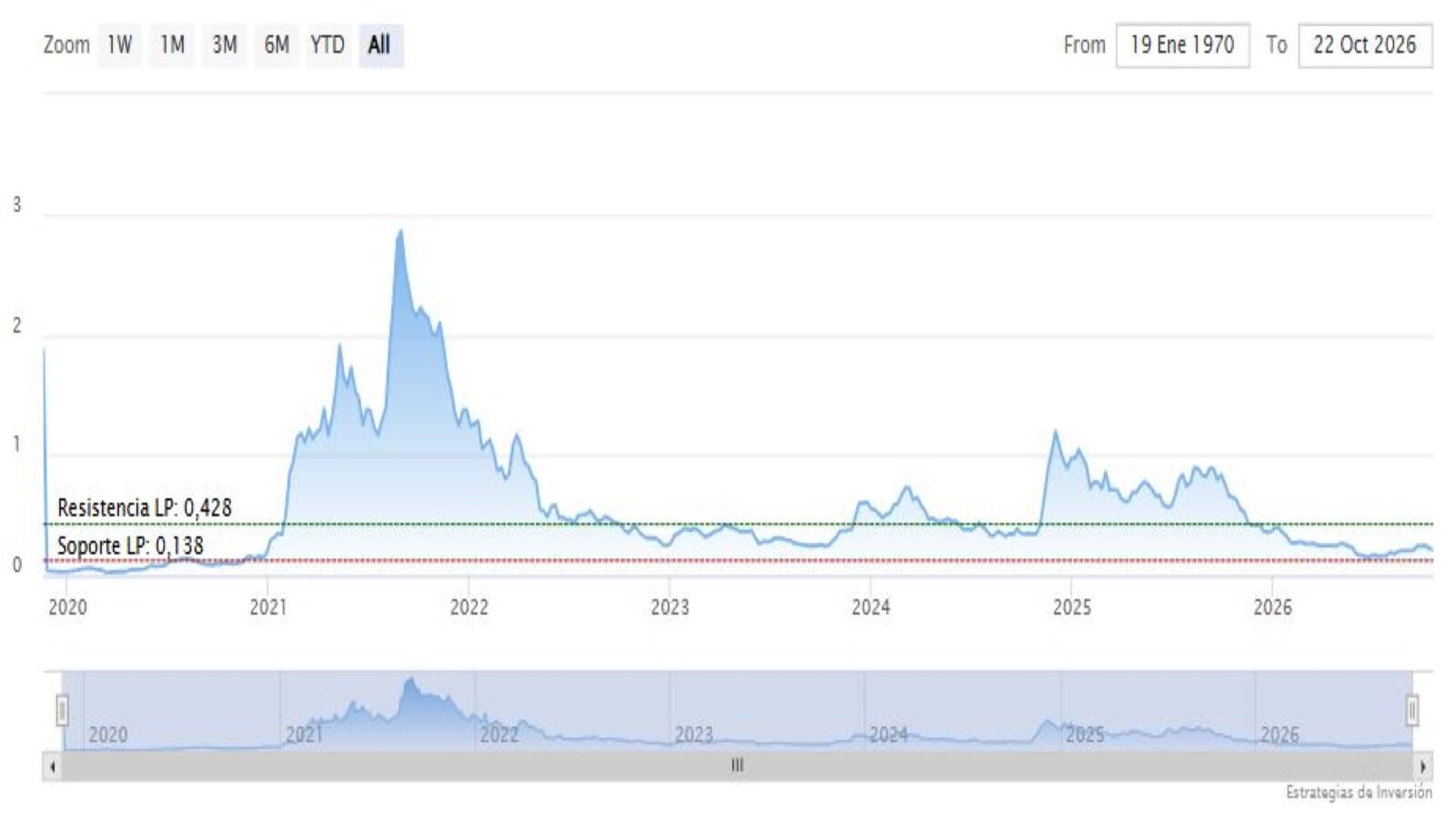
Task: Click the navigator scrollbar grip
Action: click(x=737, y=766)
